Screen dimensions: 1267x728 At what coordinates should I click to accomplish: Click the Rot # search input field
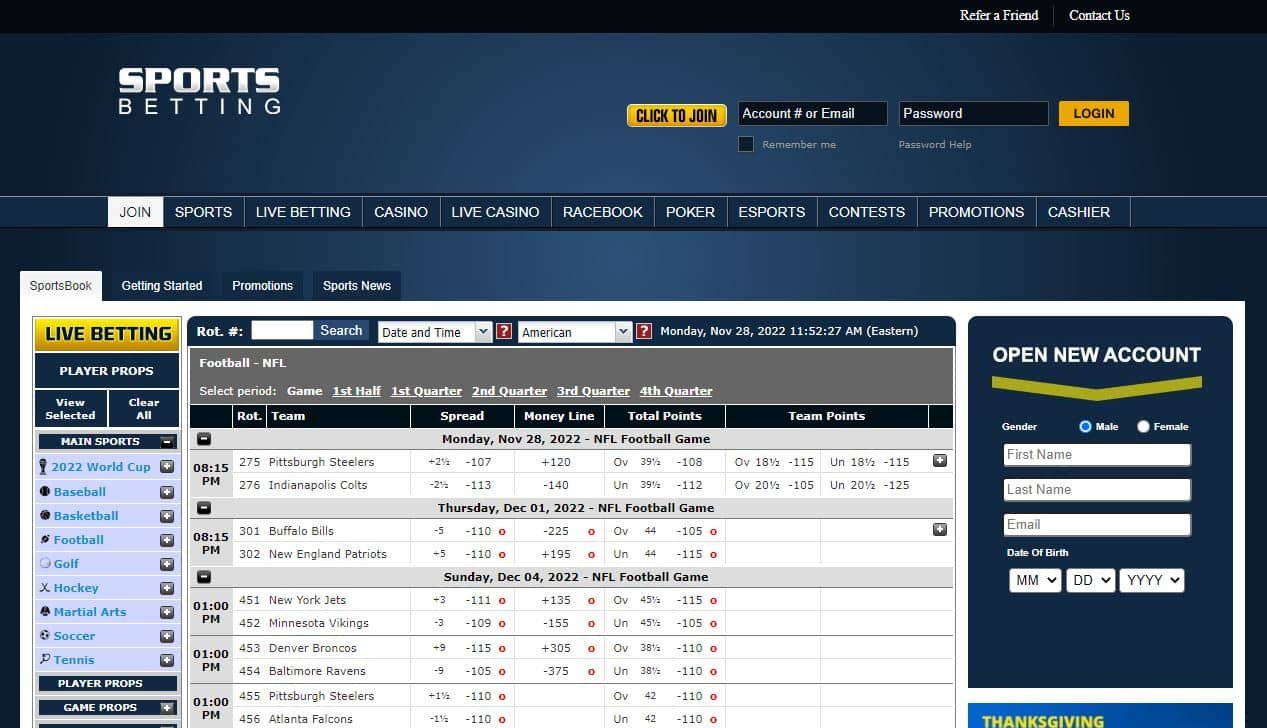tap(283, 330)
